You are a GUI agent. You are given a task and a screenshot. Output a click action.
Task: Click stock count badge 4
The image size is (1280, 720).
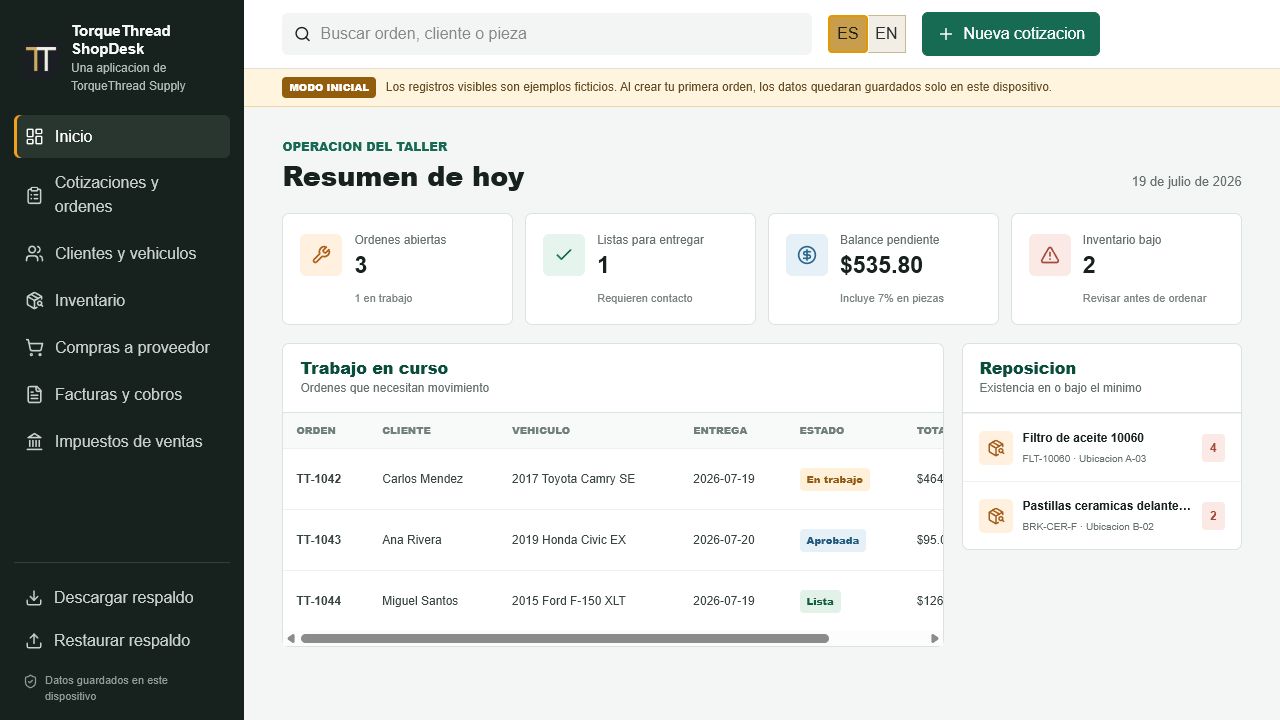coord(1213,448)
